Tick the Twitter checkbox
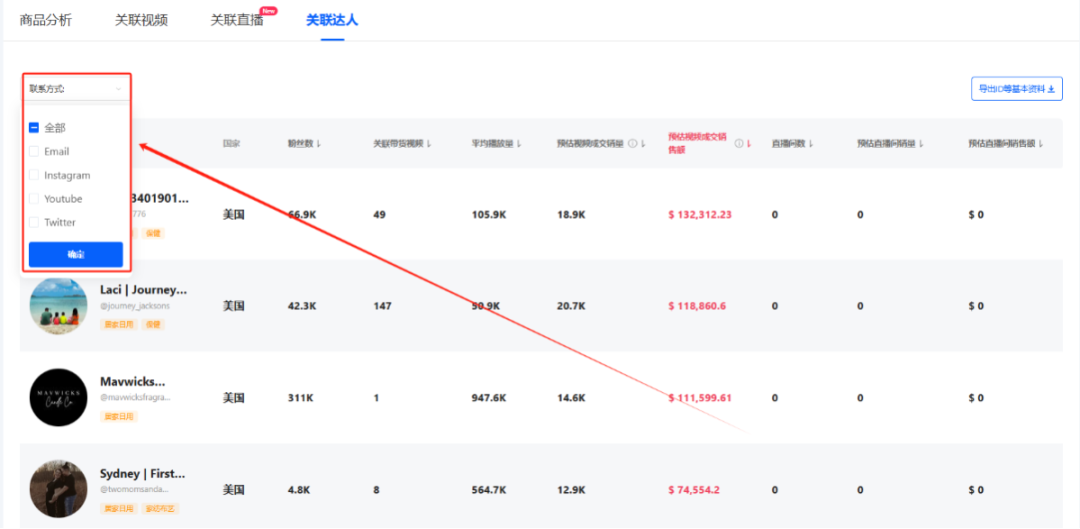 [x=34, y=222]
